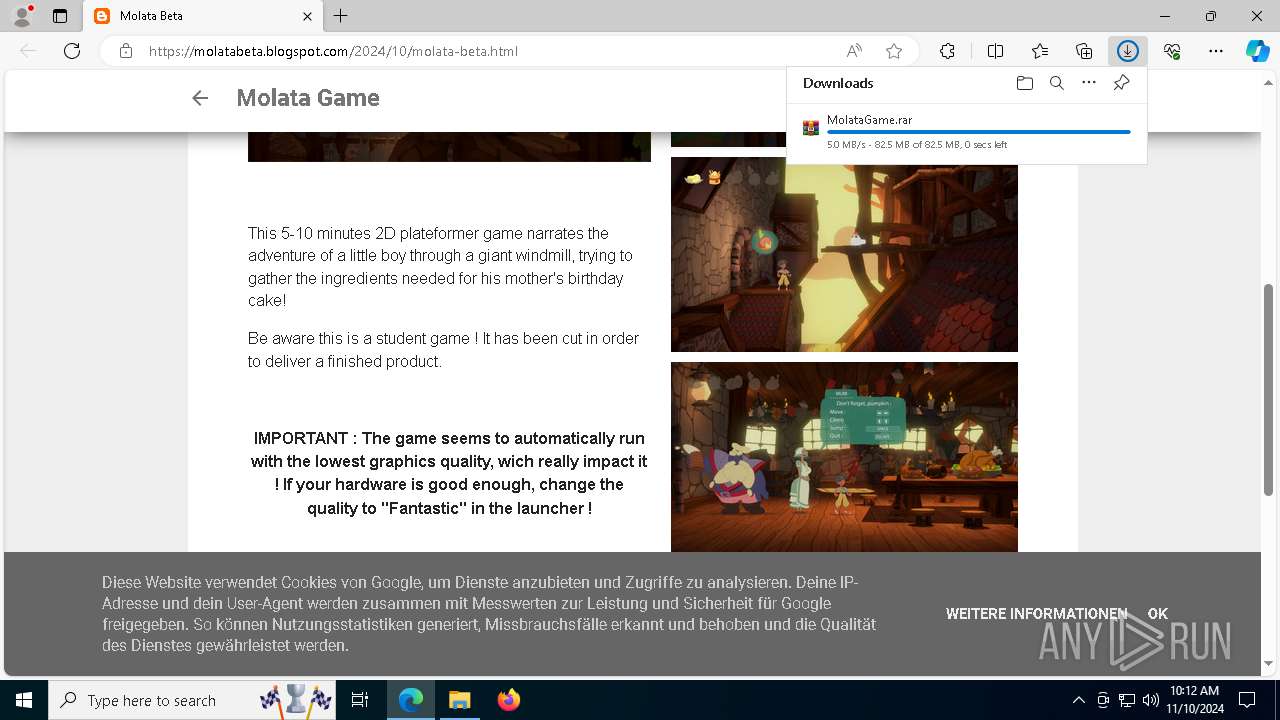Click the Molata Game title
The image size is (1280, 720).
308,98
